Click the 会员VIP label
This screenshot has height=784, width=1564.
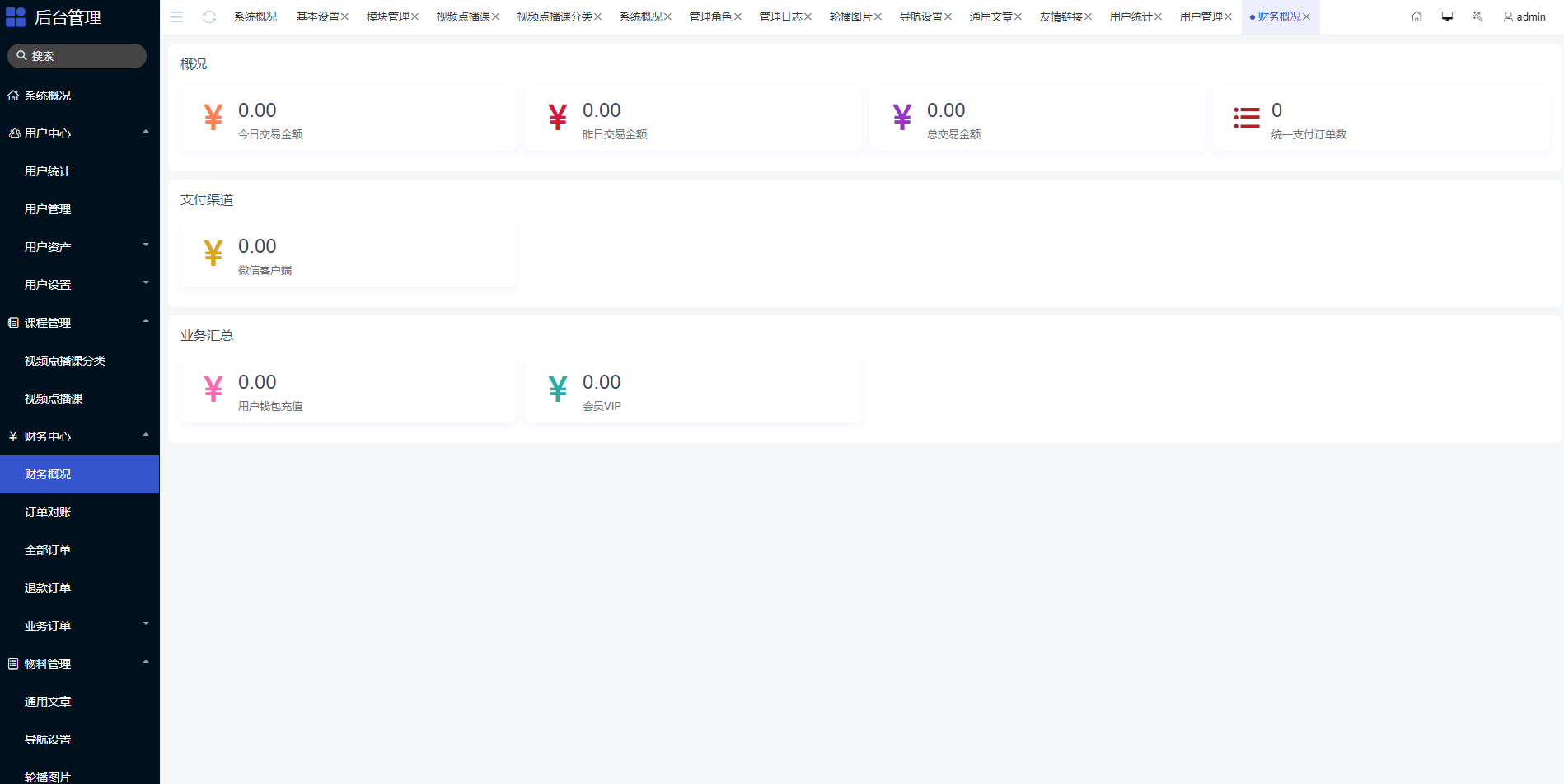point(602,406)
